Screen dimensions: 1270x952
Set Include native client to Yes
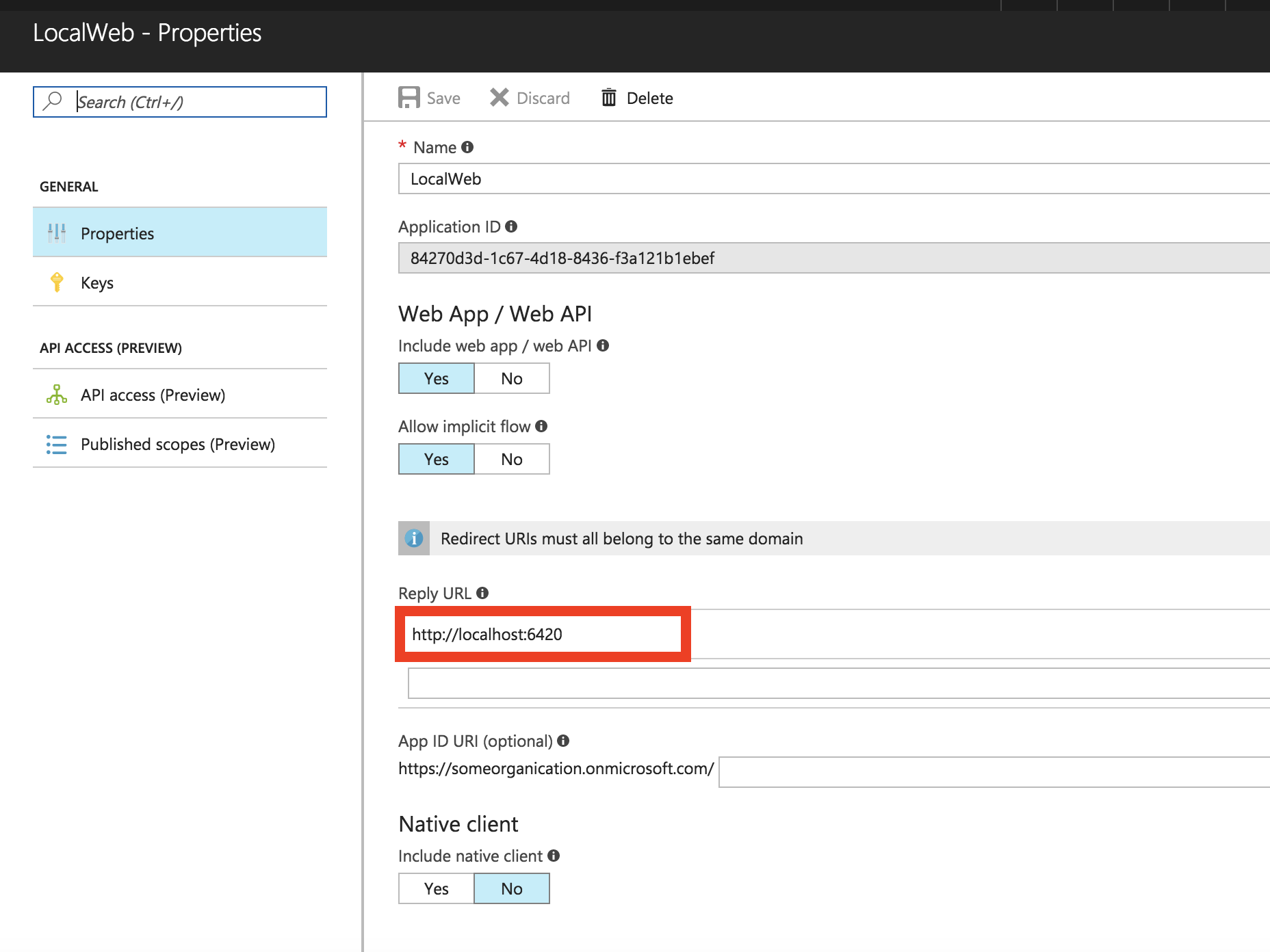[437, 888]
